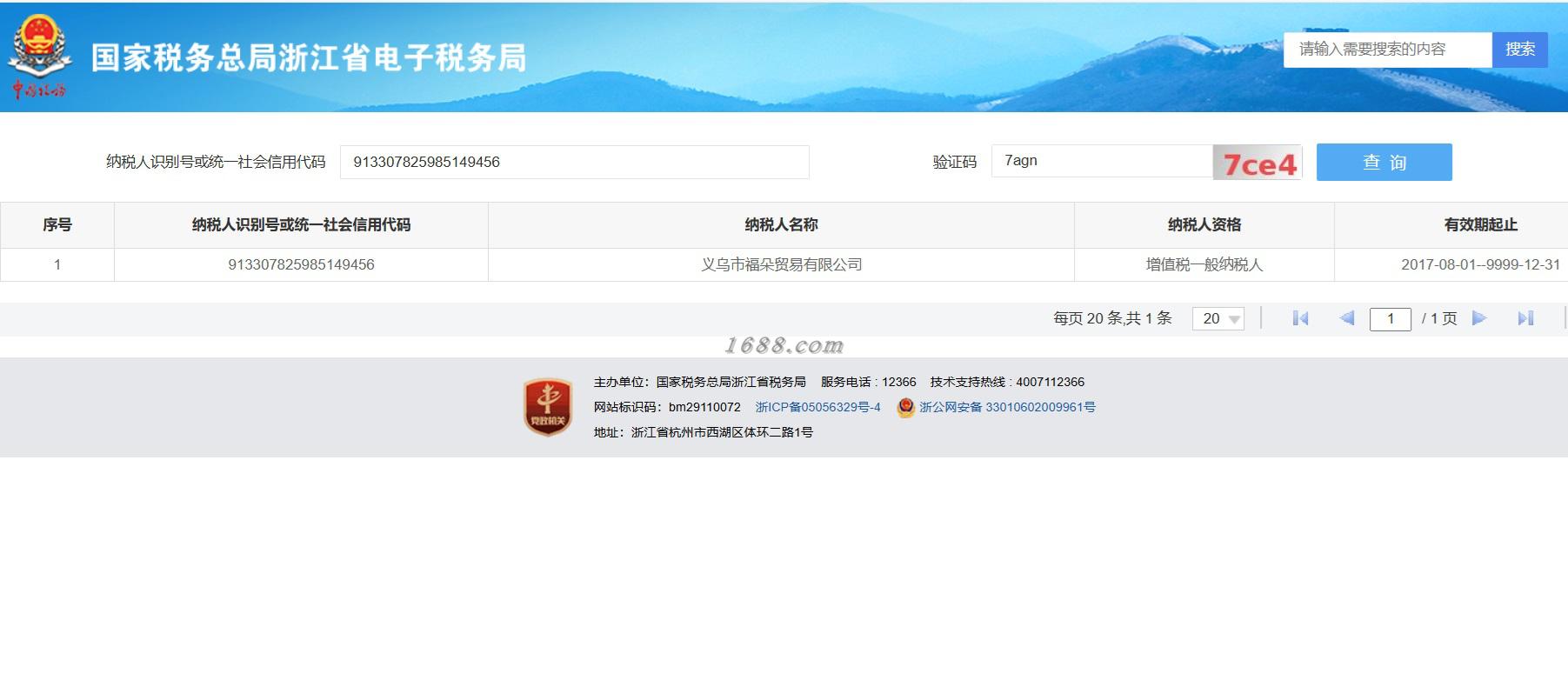Click the page number input box
The image size is (1568, 687).
(x=1390, y=319)
